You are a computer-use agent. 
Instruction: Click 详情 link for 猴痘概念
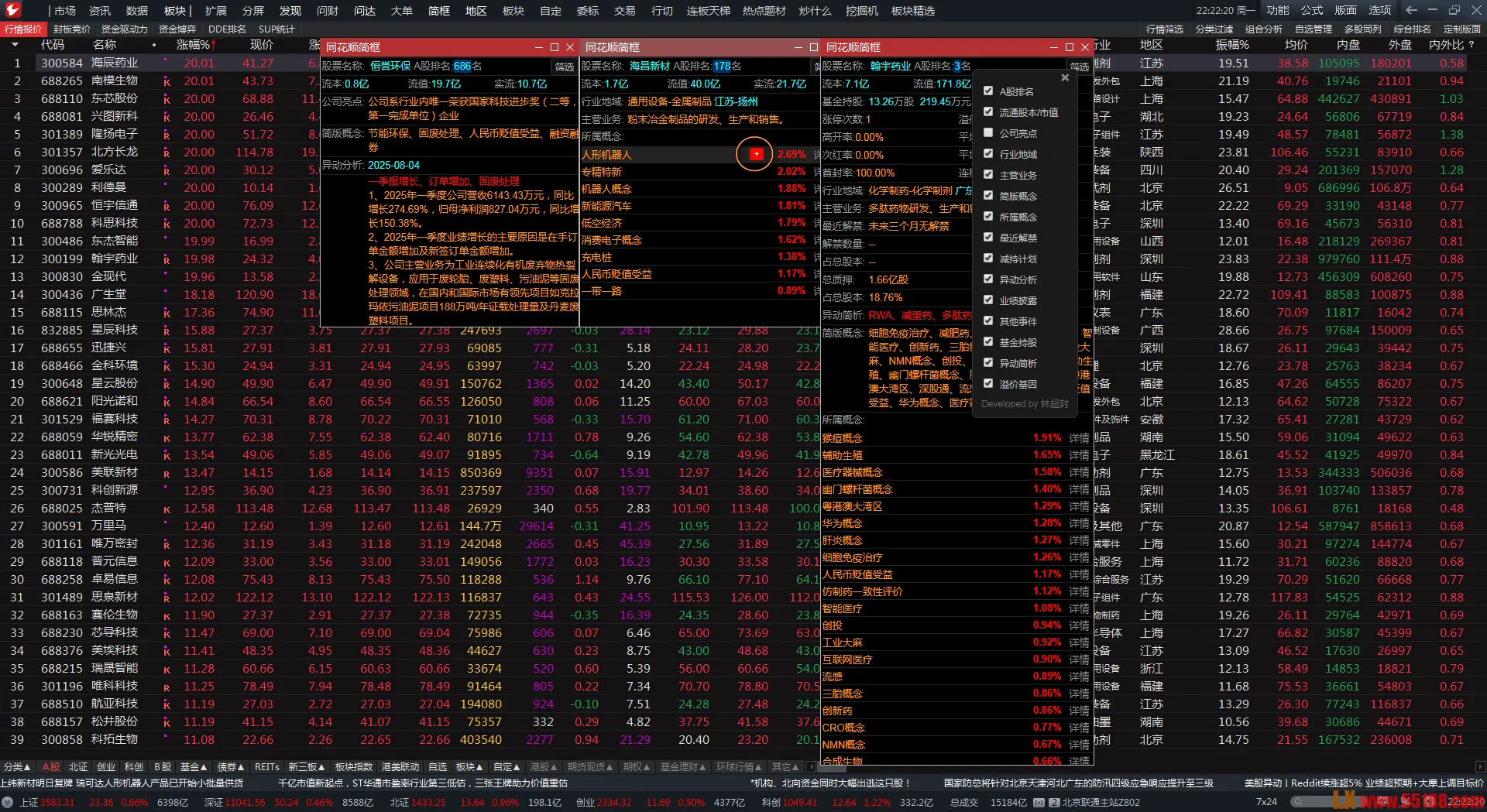[x=1079, y=438]
